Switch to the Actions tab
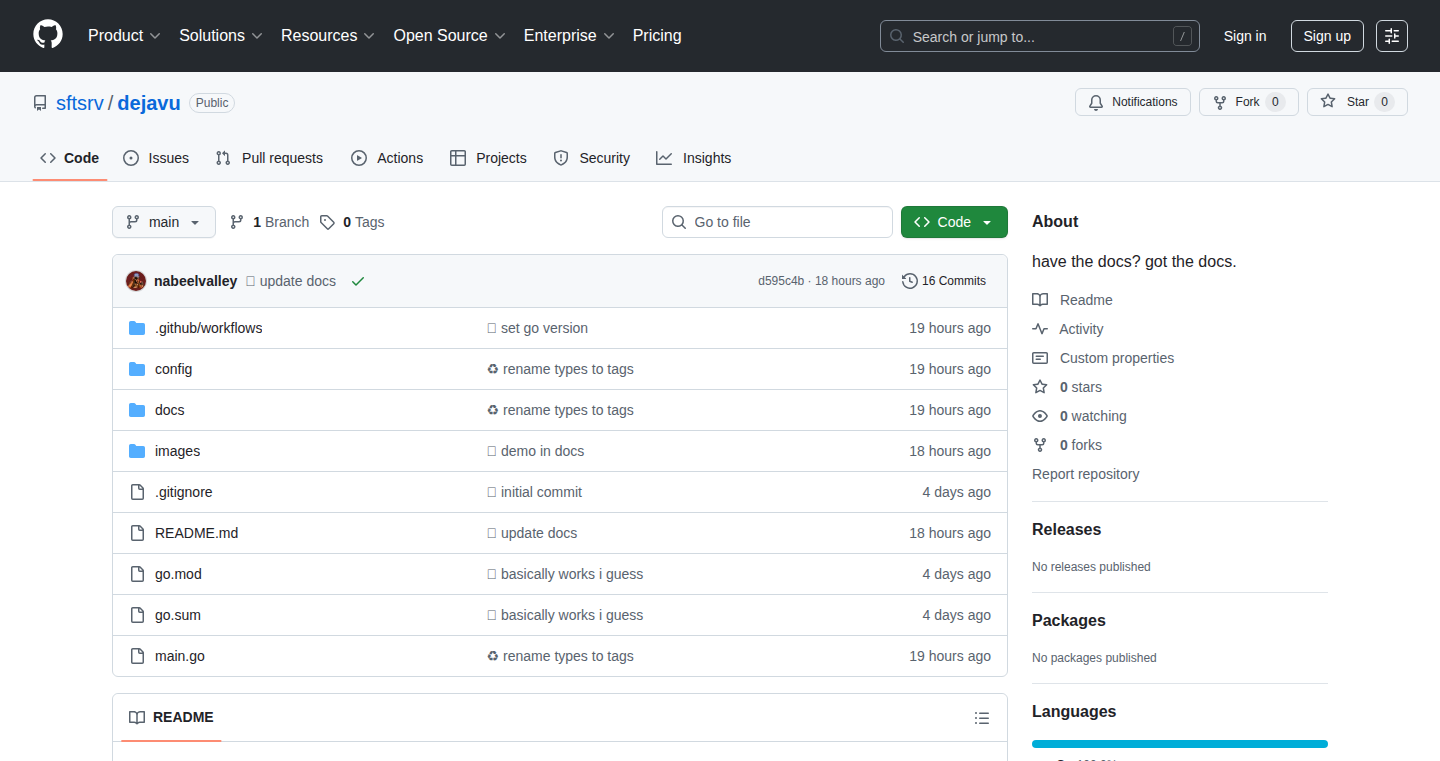The height and width of the screenshot is (761, 1440). tap(387, 158)
